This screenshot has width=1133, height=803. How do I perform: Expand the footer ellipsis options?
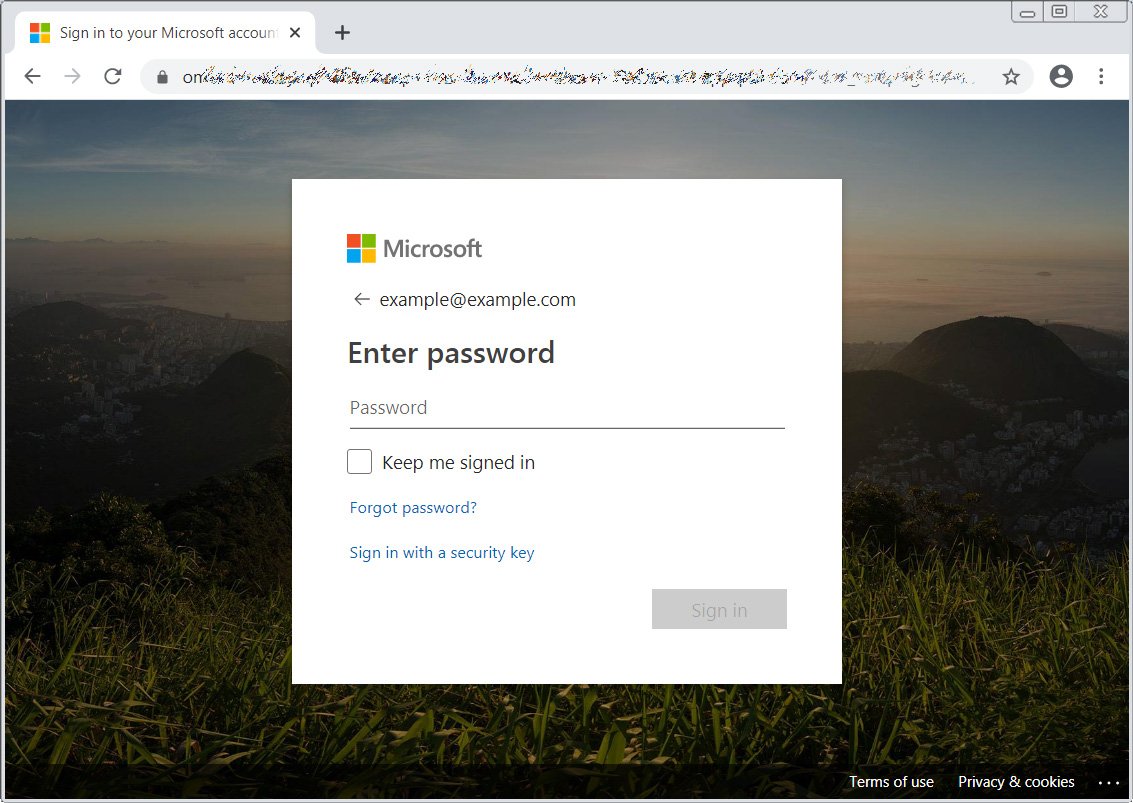pos(1109,782)
